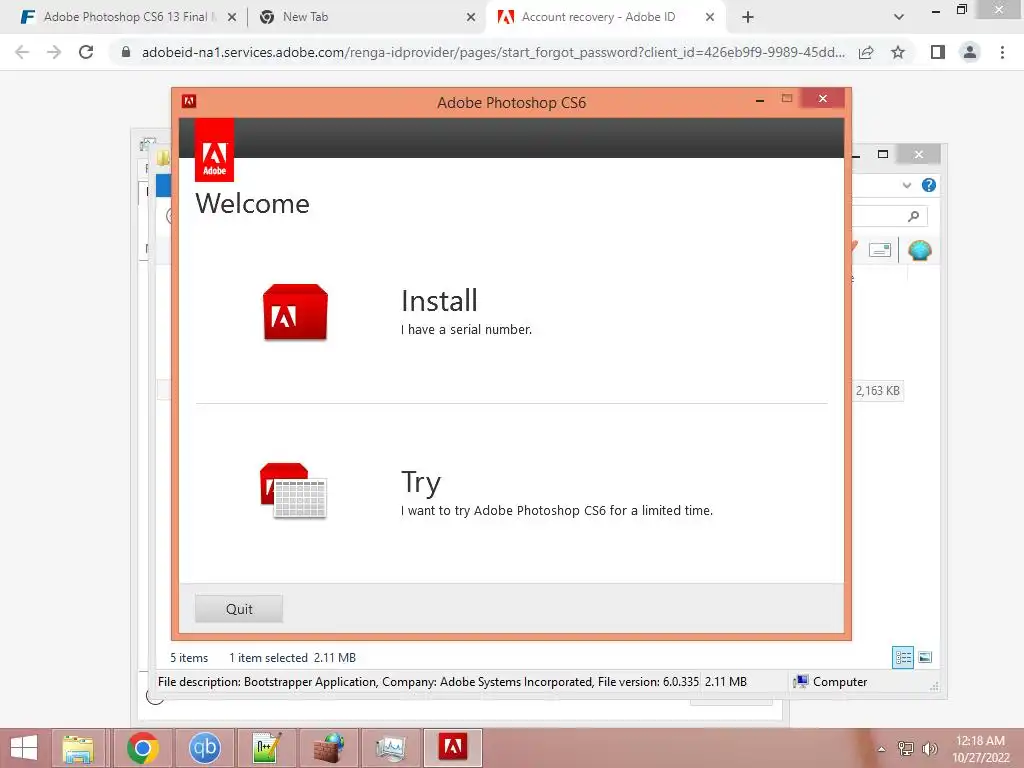This screenshot has width=1024, height=768.
Task: Click the 2,163 KB file size cell
Action: point(878,391)
